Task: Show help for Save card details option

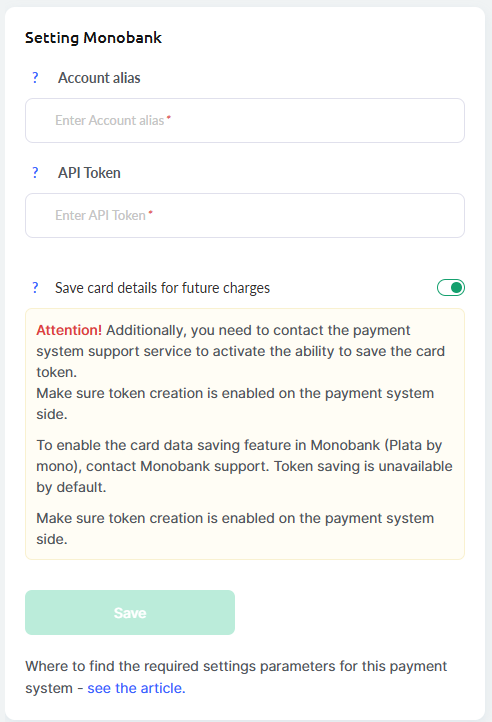Action: 35,288
